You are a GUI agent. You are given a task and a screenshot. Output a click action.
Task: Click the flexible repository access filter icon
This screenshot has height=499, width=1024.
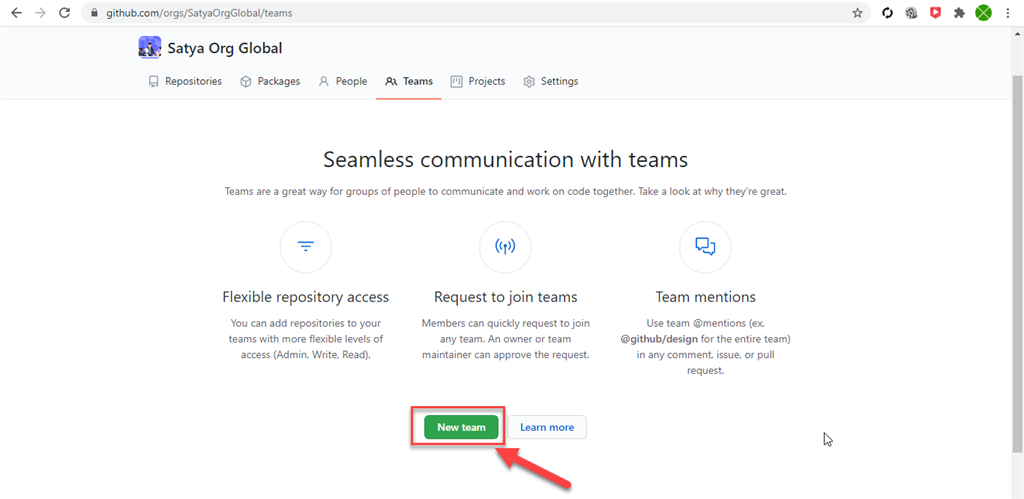point(306,246)
